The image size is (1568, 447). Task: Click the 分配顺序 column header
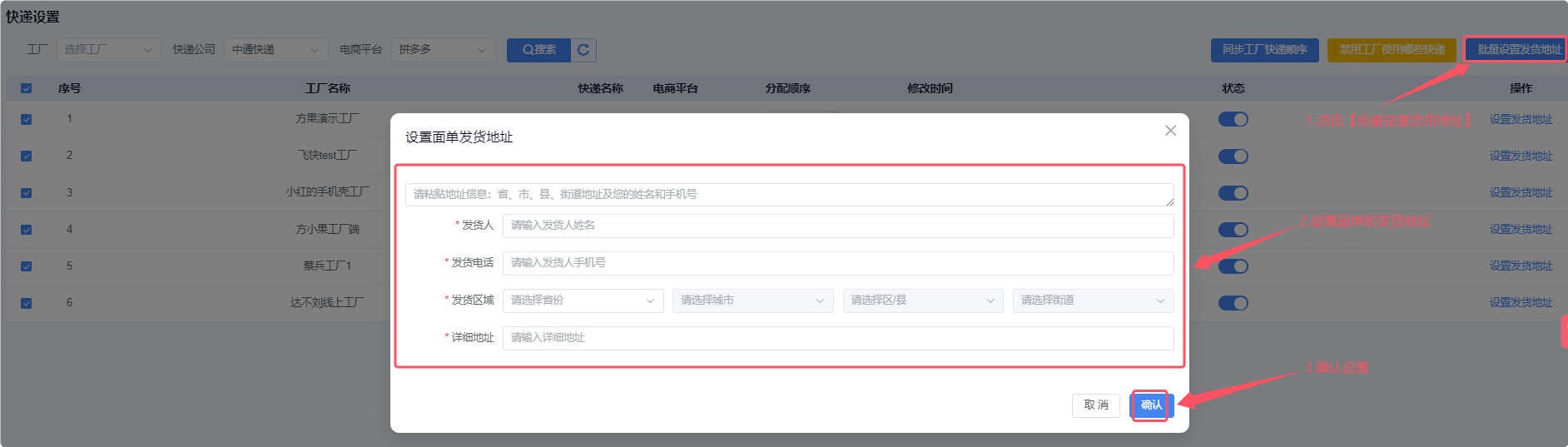pos(788,88)
